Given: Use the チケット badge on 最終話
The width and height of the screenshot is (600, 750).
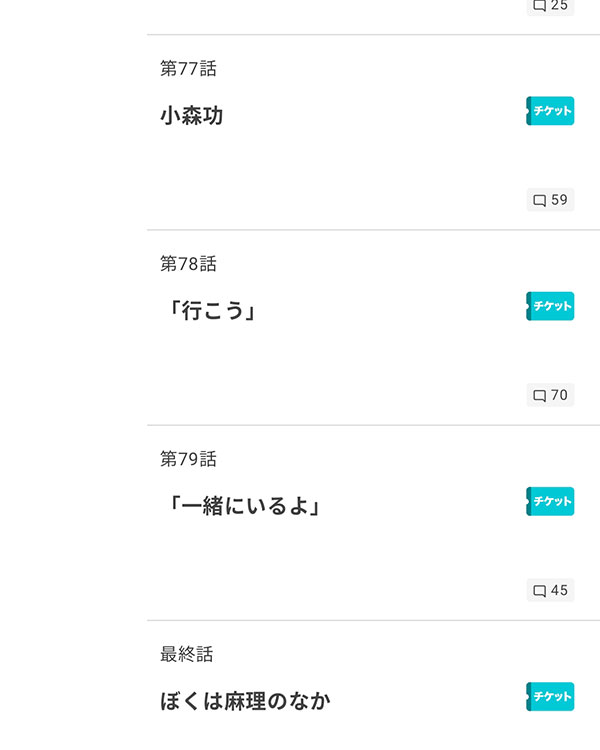Looking at the screenshot, I should tap(550, 696).
